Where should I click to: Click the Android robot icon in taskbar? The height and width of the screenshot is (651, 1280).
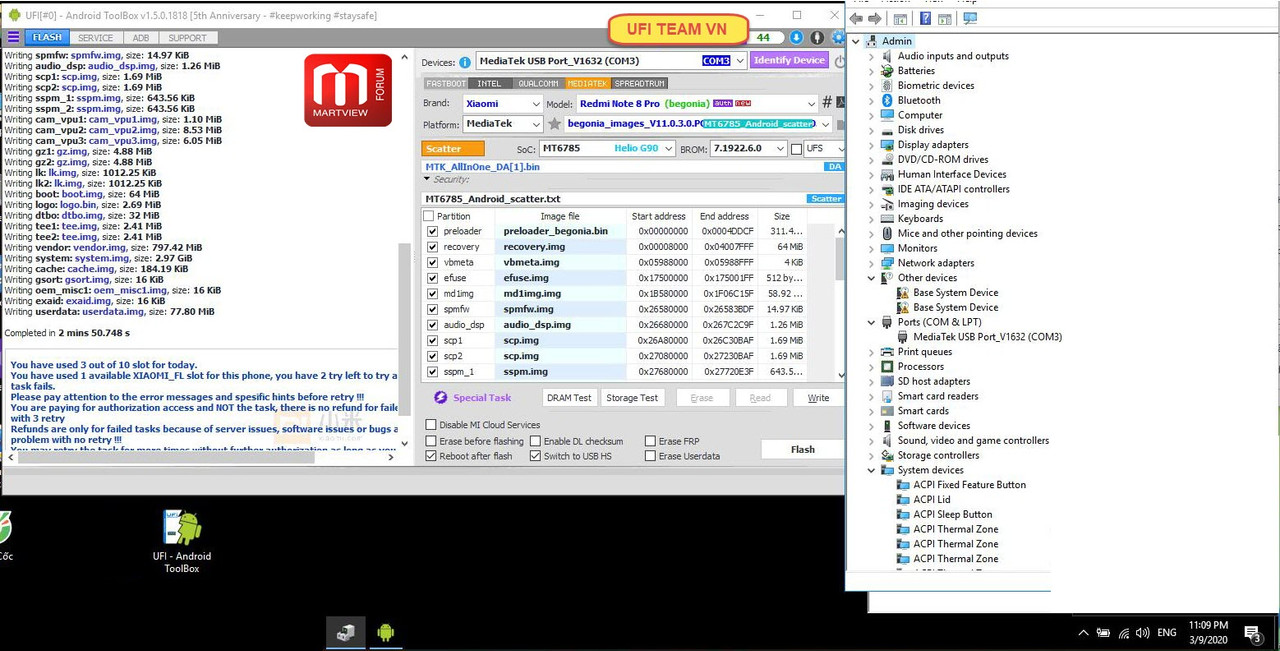coord(385,632)
